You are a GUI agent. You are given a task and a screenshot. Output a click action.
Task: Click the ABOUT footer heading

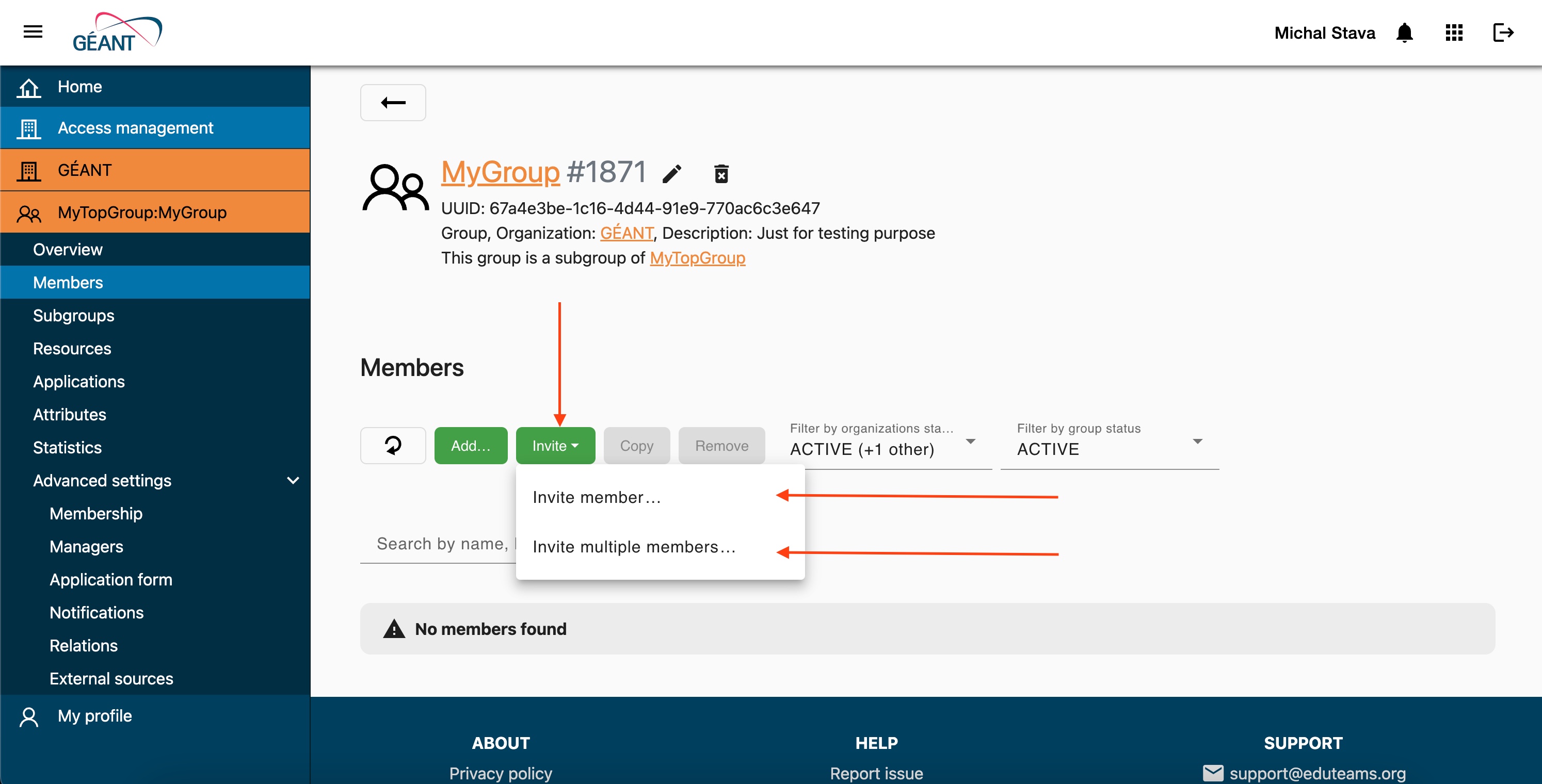point(501,743)
